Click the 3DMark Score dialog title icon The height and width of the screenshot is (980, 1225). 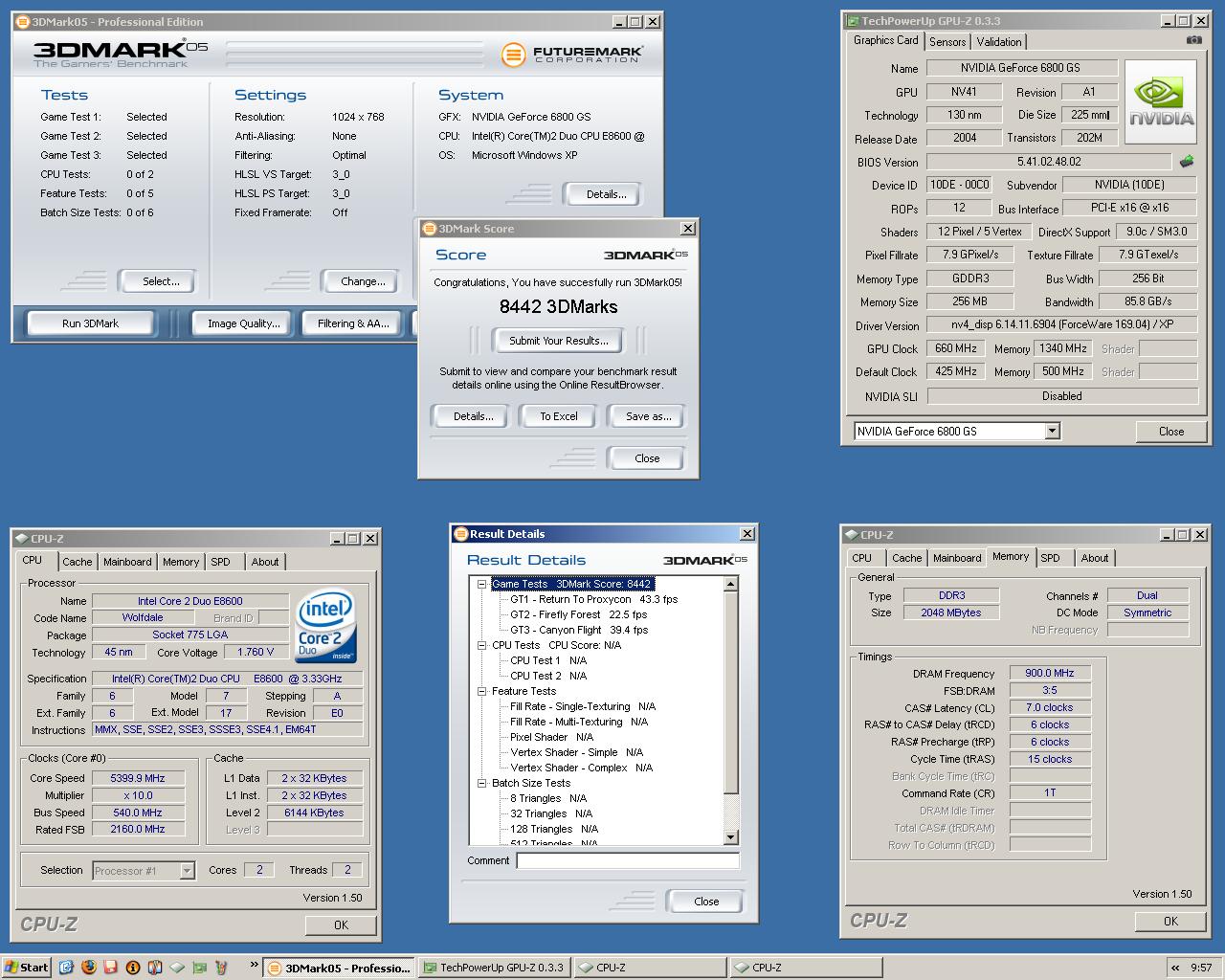pyautogui.click(x=429, y=228)
